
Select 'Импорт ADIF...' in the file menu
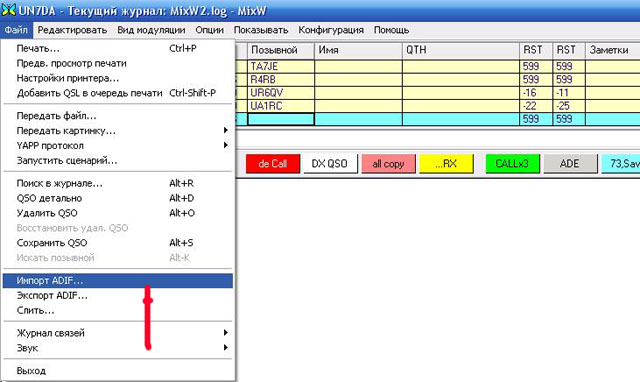tap(118, 281)
